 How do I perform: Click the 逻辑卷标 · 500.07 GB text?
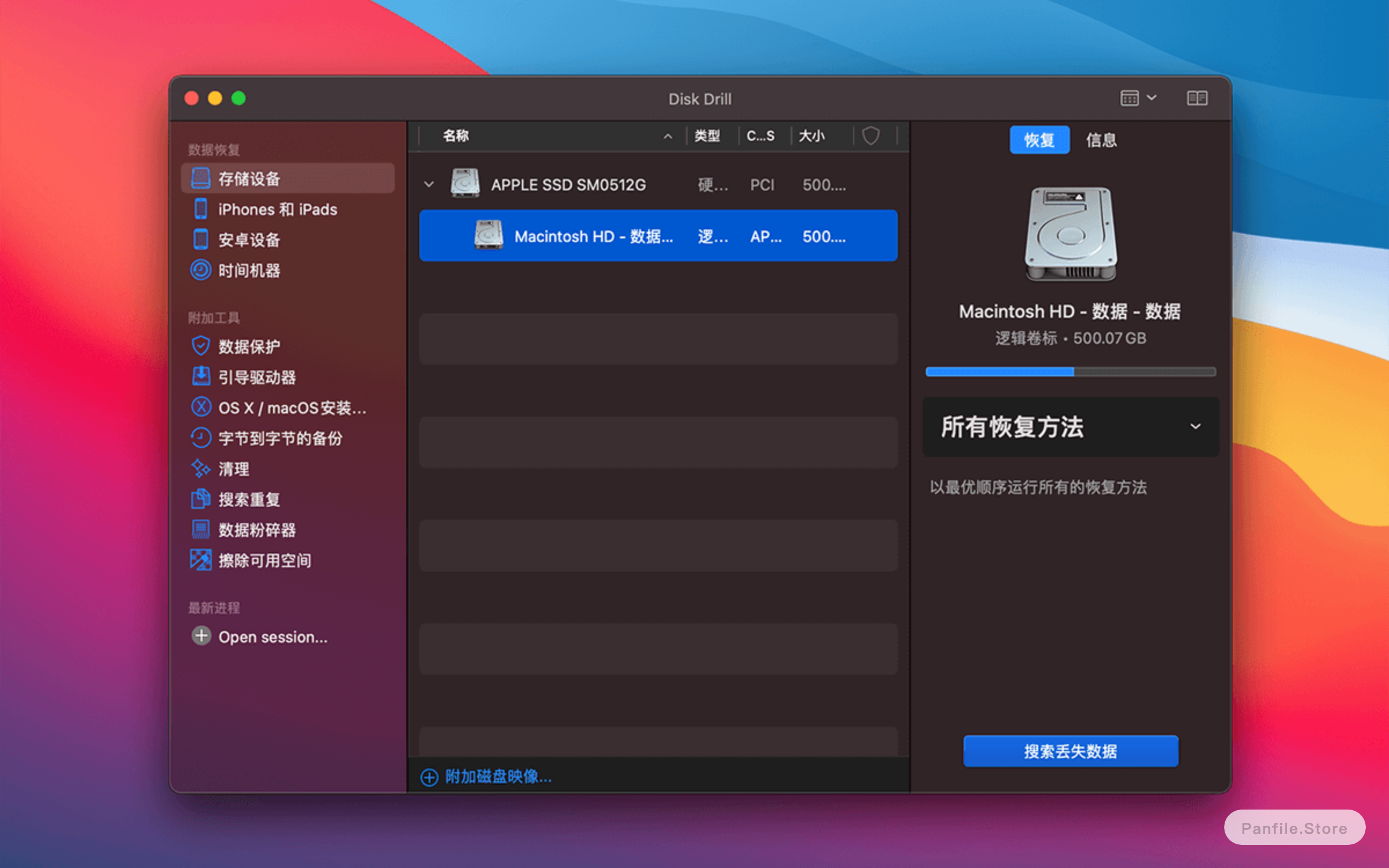pyautogui.click(x=1071, y=338)
